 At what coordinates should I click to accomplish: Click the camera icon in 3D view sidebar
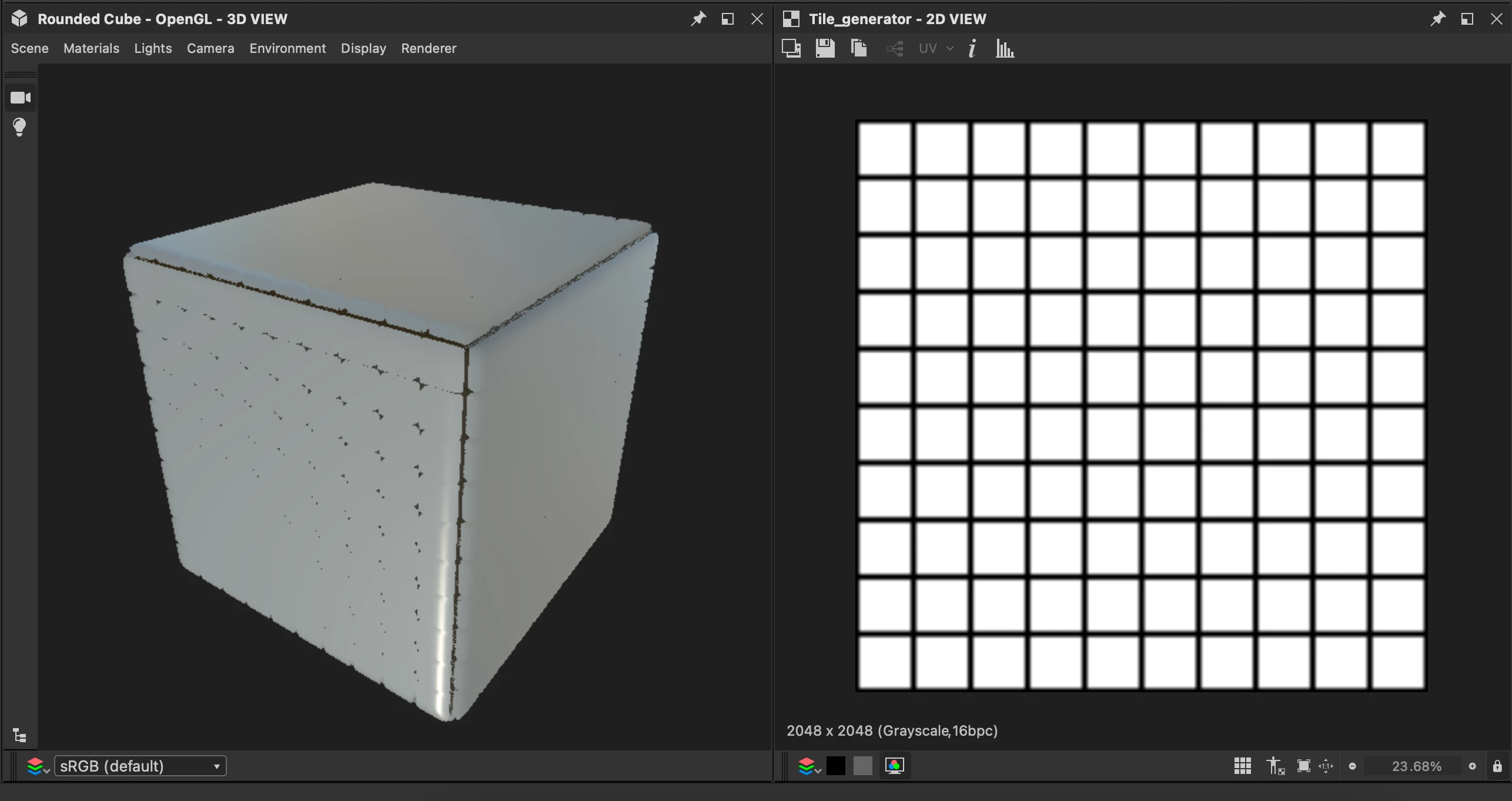pyautogui.click(x=21, y=98)
